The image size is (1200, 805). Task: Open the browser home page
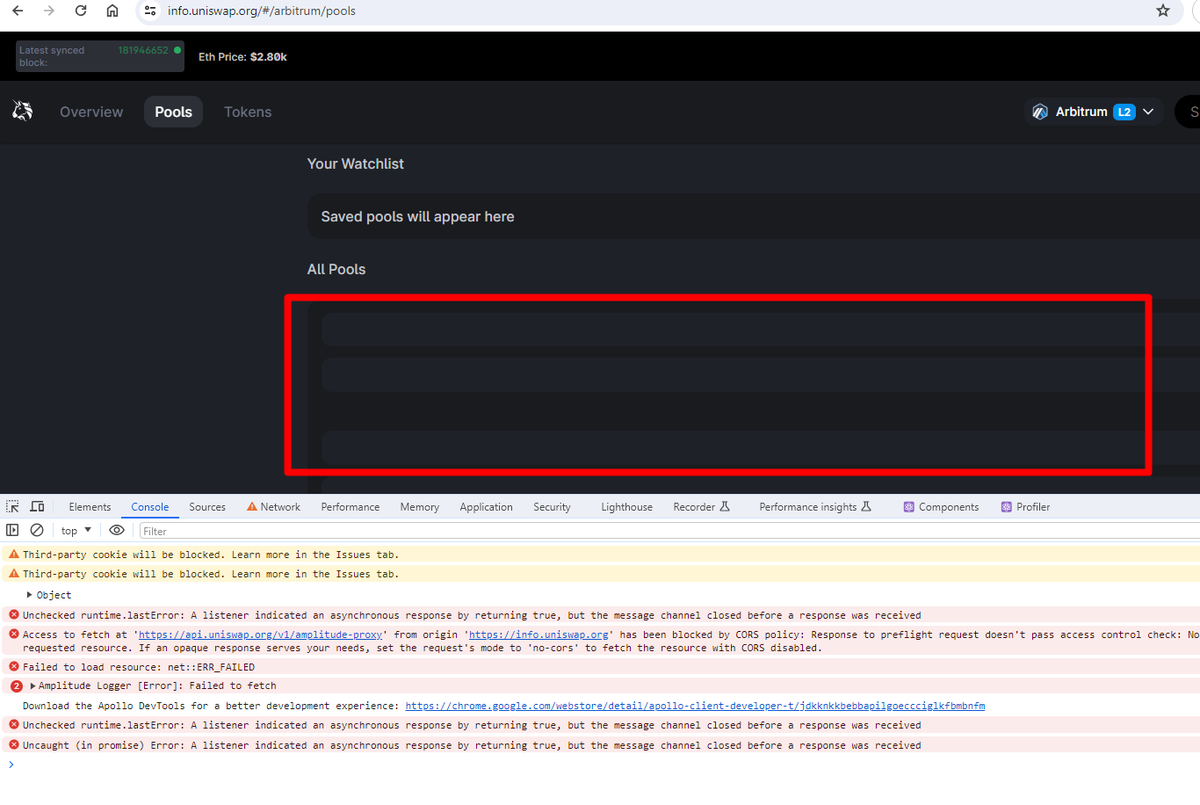point(112,11)
